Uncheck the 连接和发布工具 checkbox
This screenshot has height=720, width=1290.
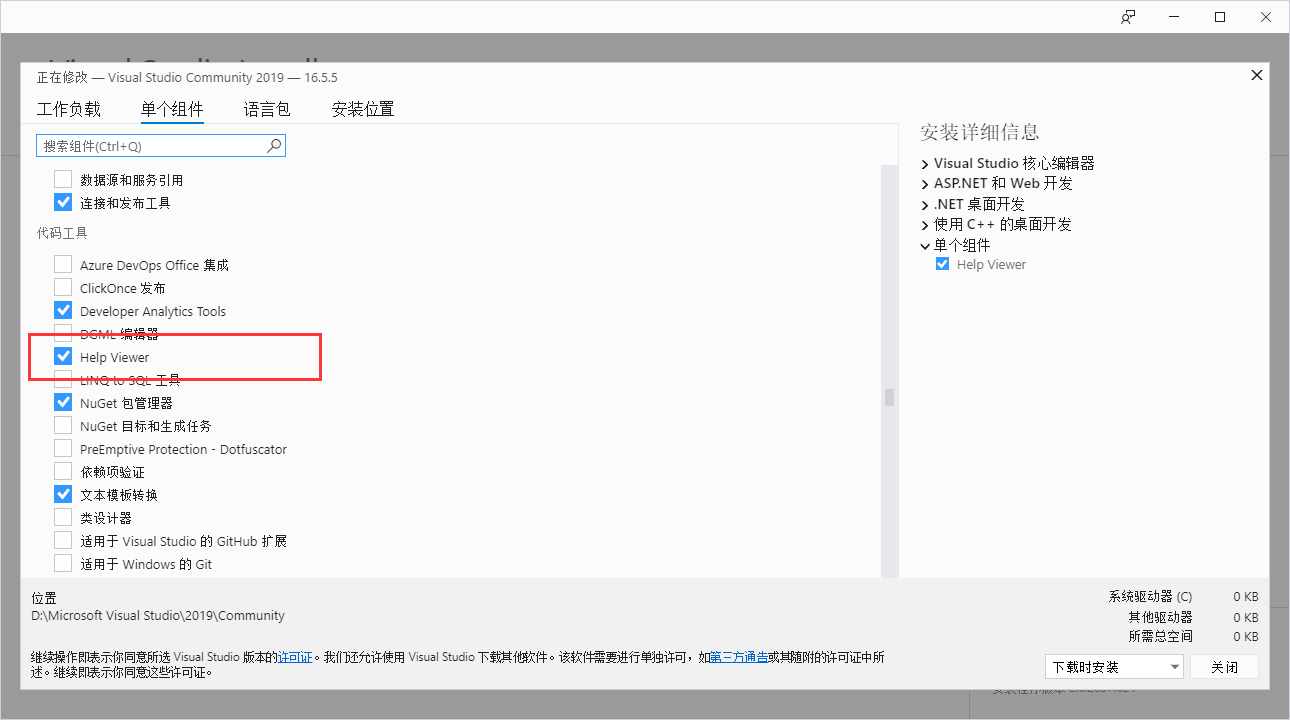point(63,203)
